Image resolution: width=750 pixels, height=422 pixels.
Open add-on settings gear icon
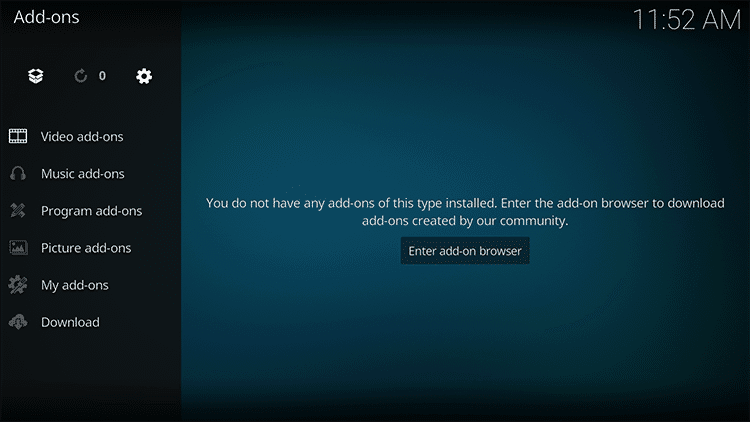(143, 76)
